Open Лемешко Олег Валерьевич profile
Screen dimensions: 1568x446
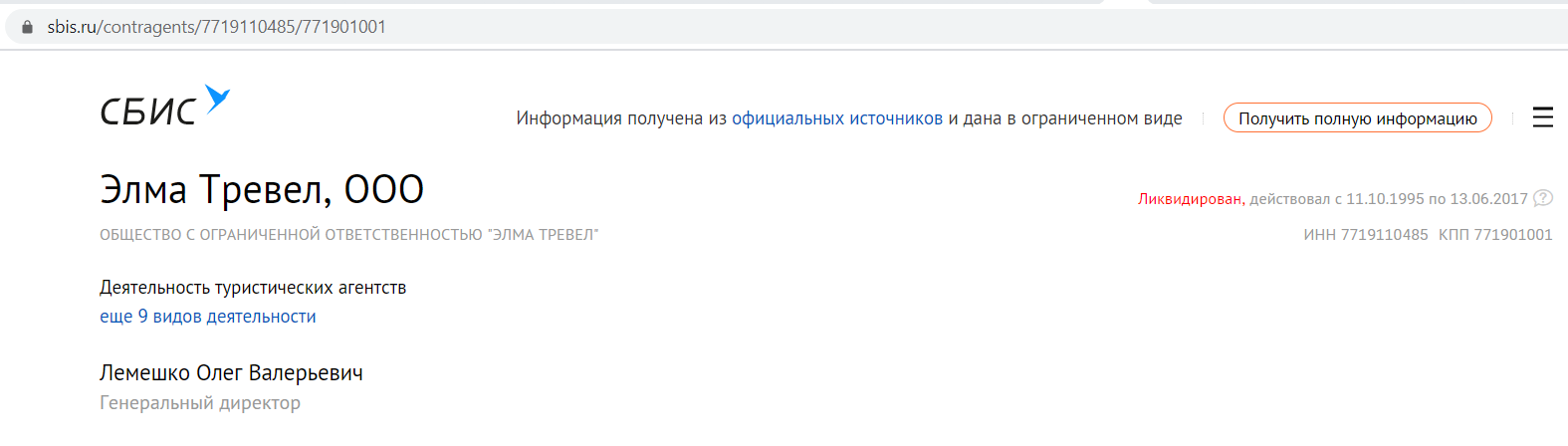click(x=231, y=373)
